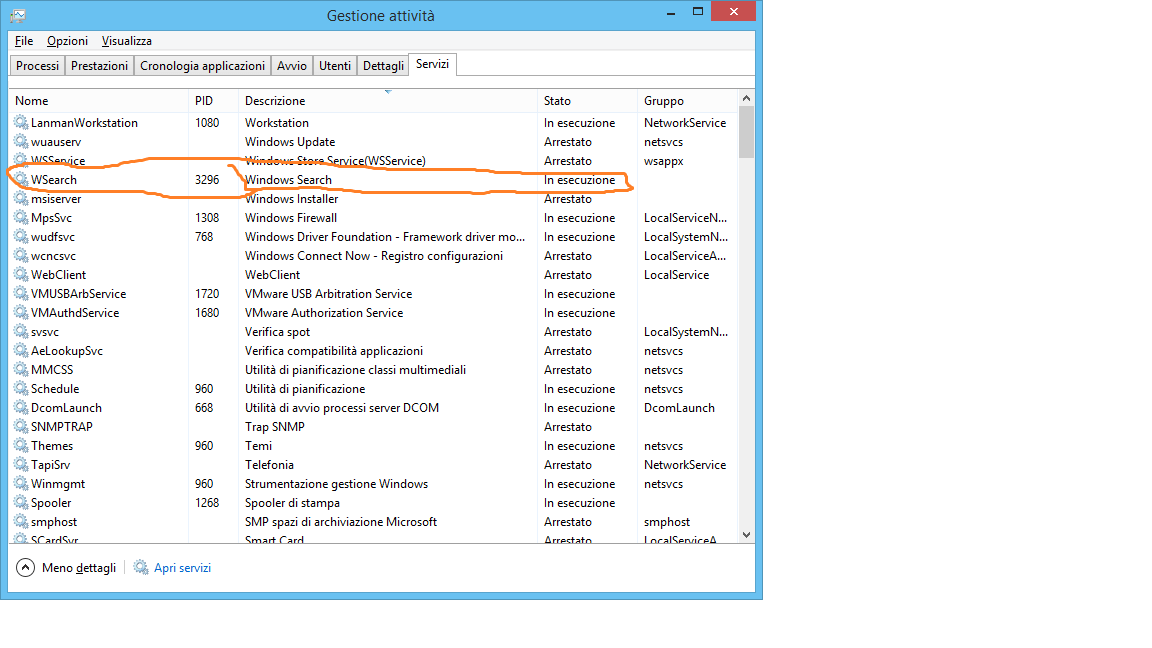This screenshot has width=1152, height=648.
Task: Select the VMware Authorization Service description
Action: [323, 312]
